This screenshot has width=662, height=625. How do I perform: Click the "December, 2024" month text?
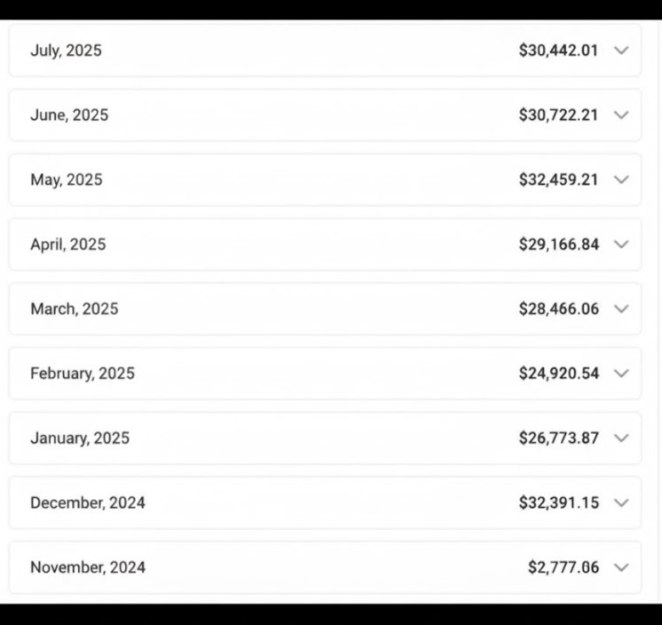[88, 503]
